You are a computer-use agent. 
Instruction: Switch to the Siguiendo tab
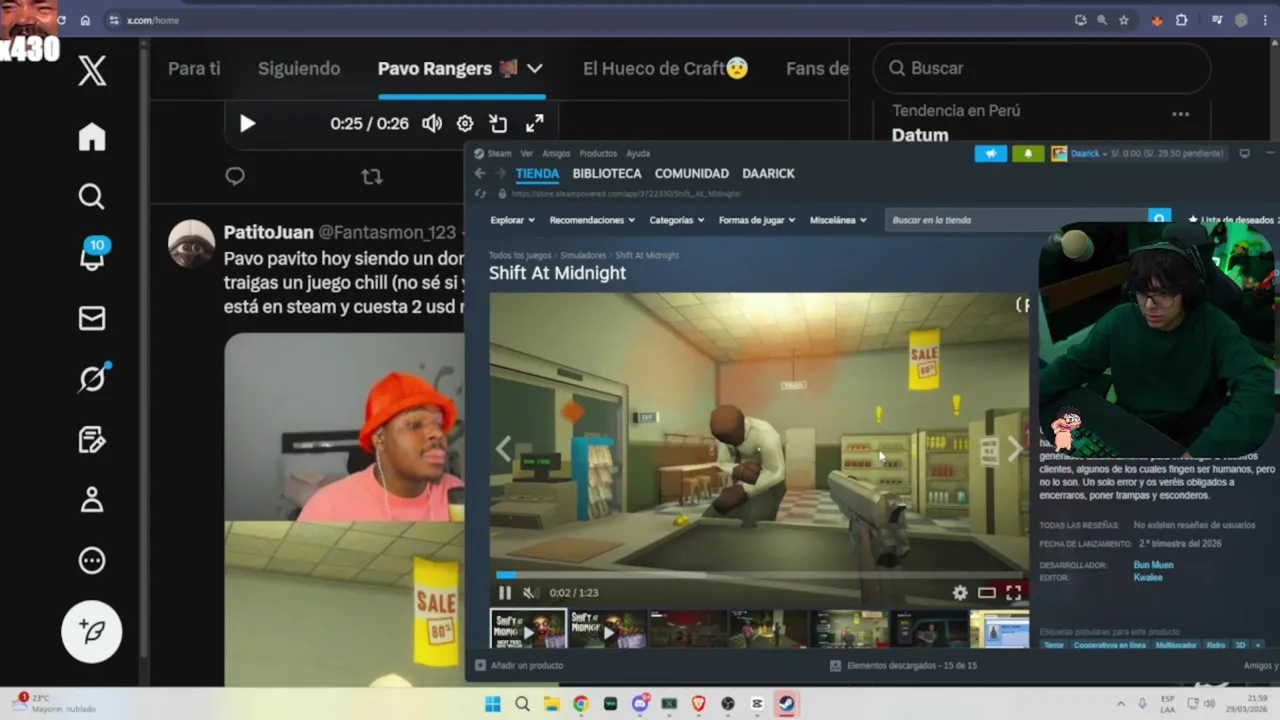click(299, 68)
